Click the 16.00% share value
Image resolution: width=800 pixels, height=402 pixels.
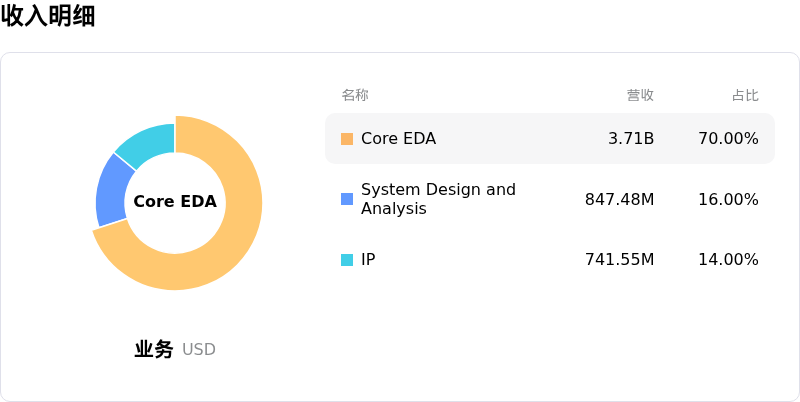coord(728,199)
